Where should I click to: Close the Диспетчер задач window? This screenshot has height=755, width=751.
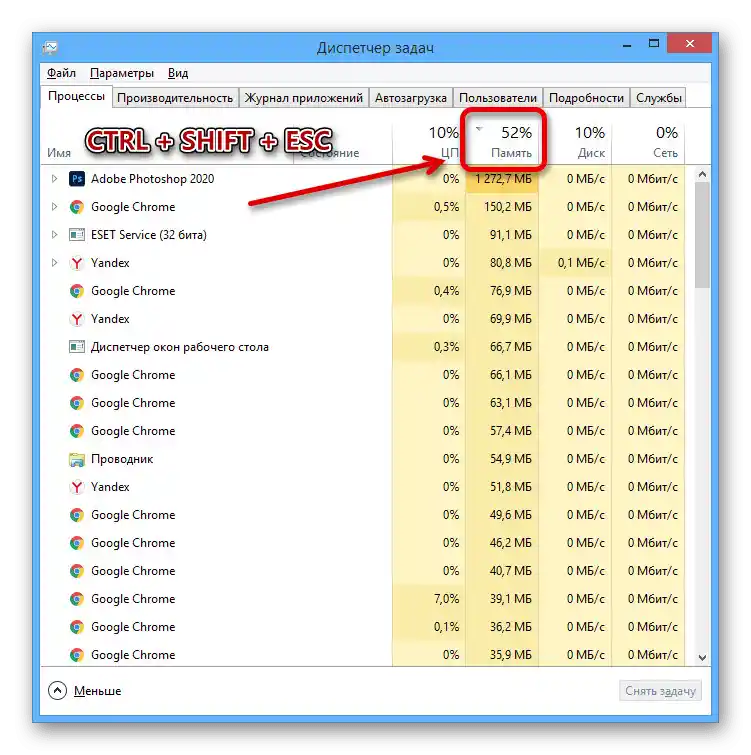[690, 44]
